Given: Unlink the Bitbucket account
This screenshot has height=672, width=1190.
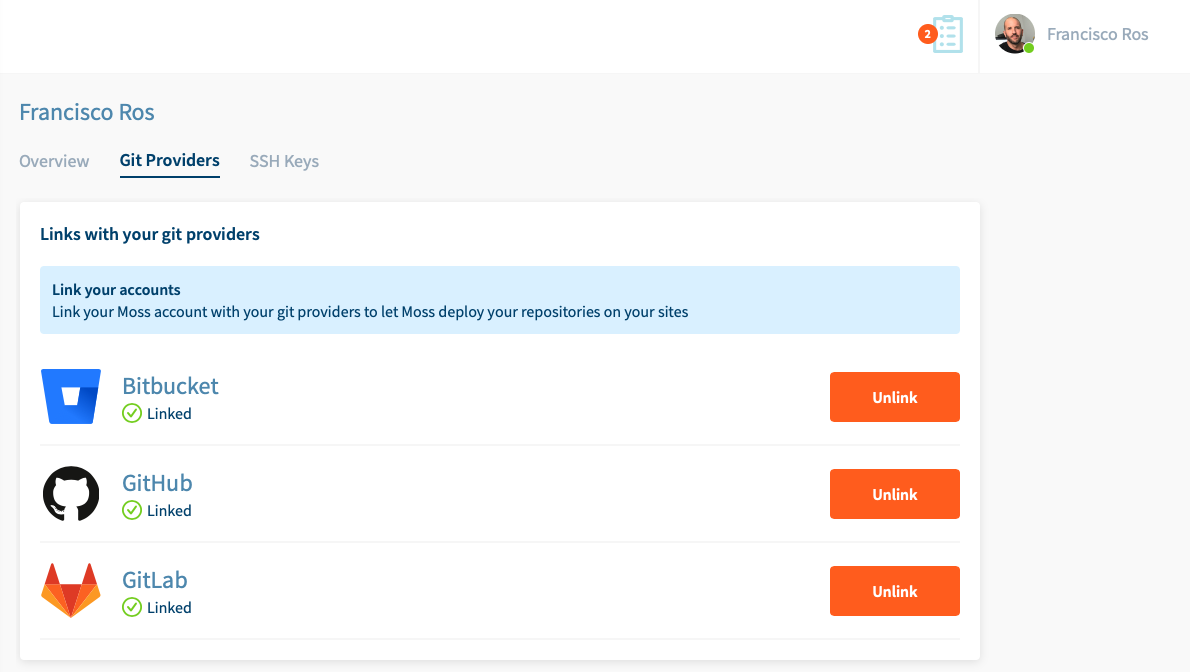Looking at the screenshot, I should click(895, 397).
